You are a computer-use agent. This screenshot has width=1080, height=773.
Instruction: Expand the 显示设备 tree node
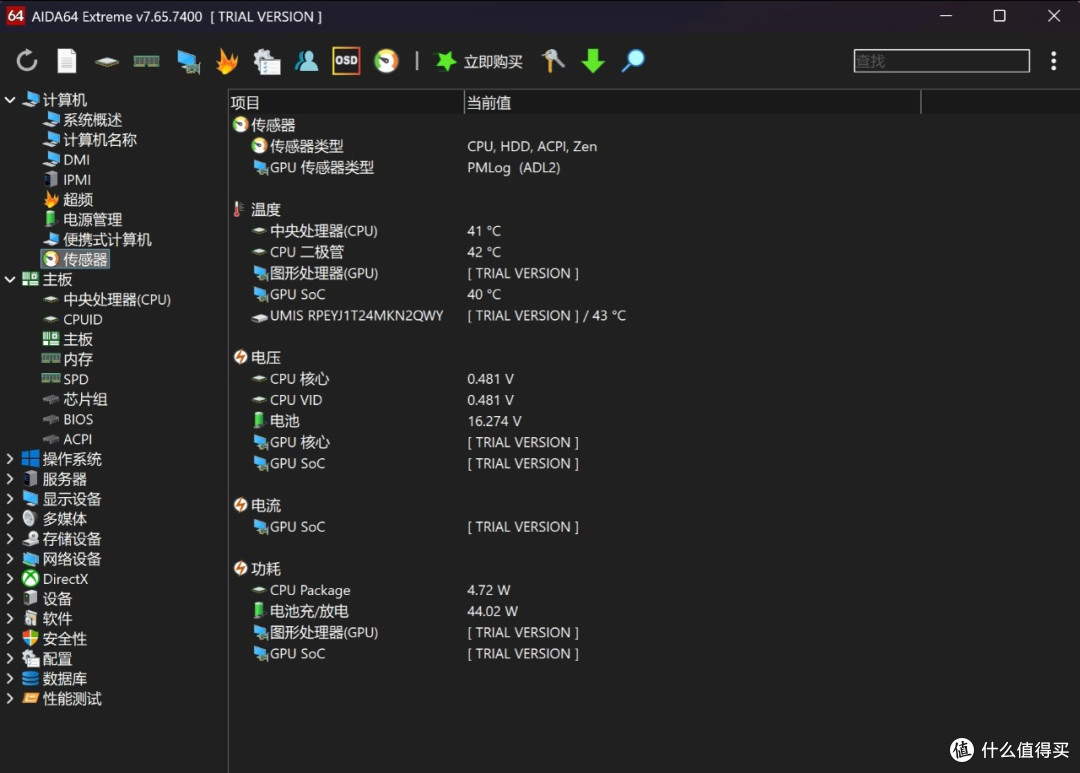tap(10, 499)
